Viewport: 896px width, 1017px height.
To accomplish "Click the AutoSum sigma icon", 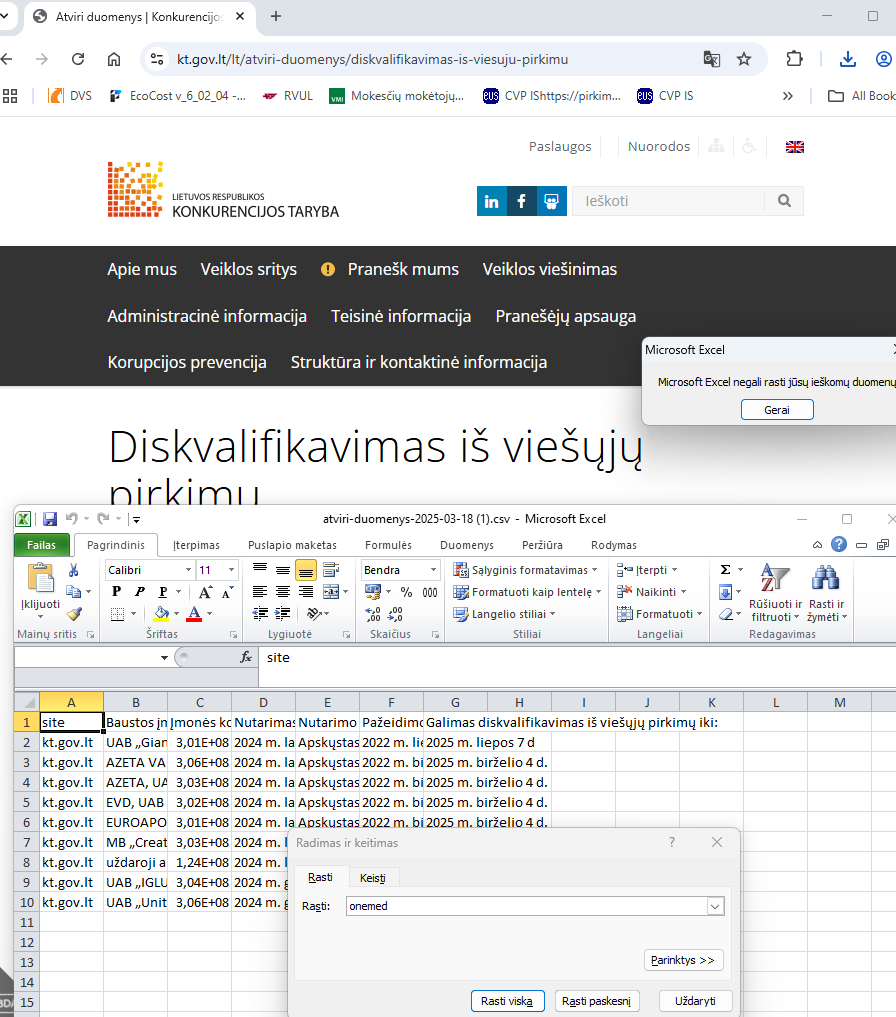I will [x=725, y=569].
